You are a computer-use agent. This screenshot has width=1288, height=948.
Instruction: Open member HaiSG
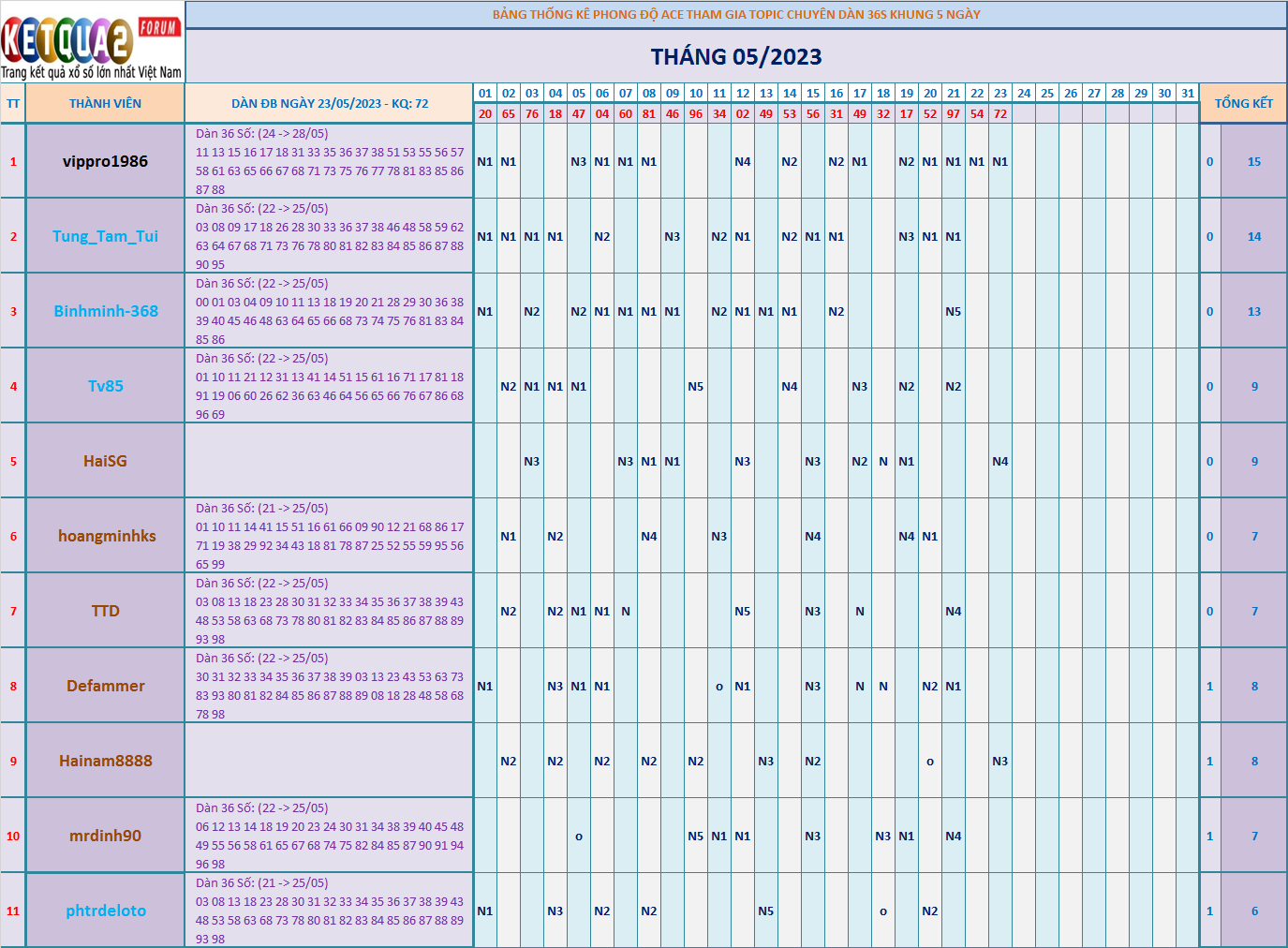click(105, 461)
